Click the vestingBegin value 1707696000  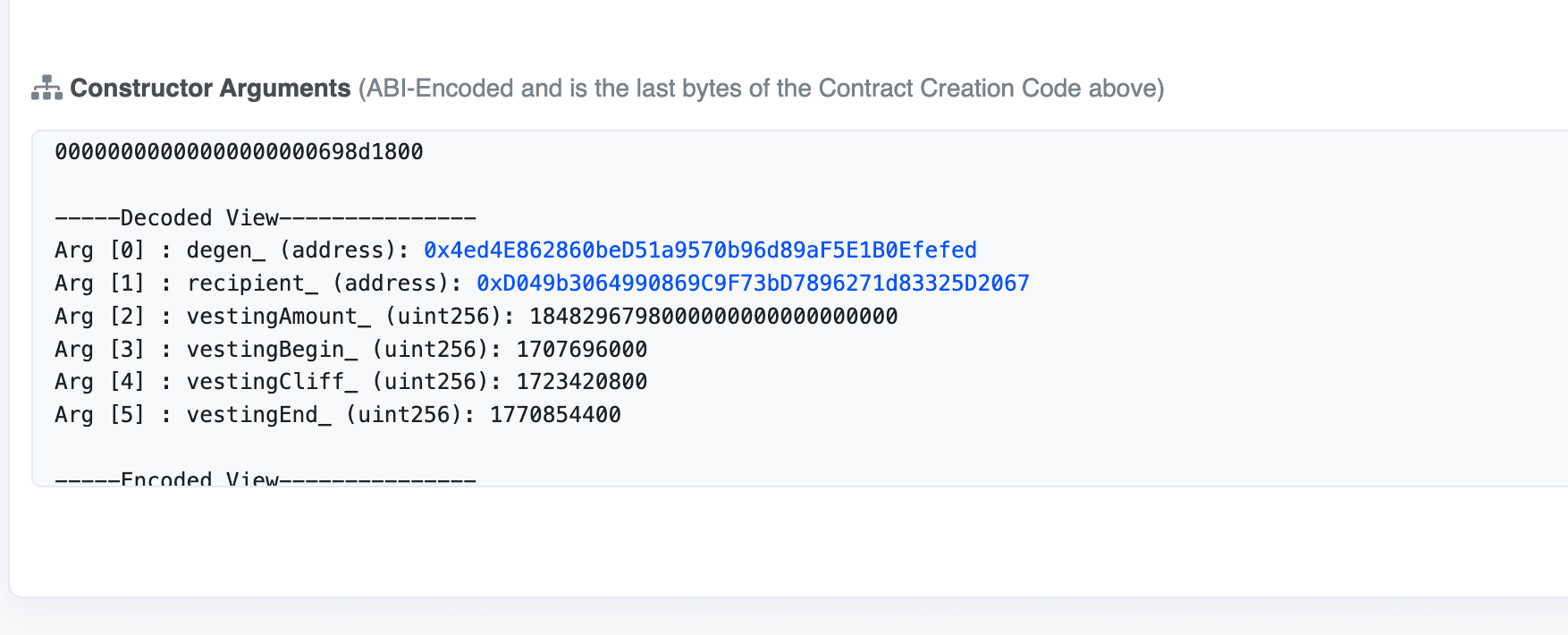[x=582, y=350]
